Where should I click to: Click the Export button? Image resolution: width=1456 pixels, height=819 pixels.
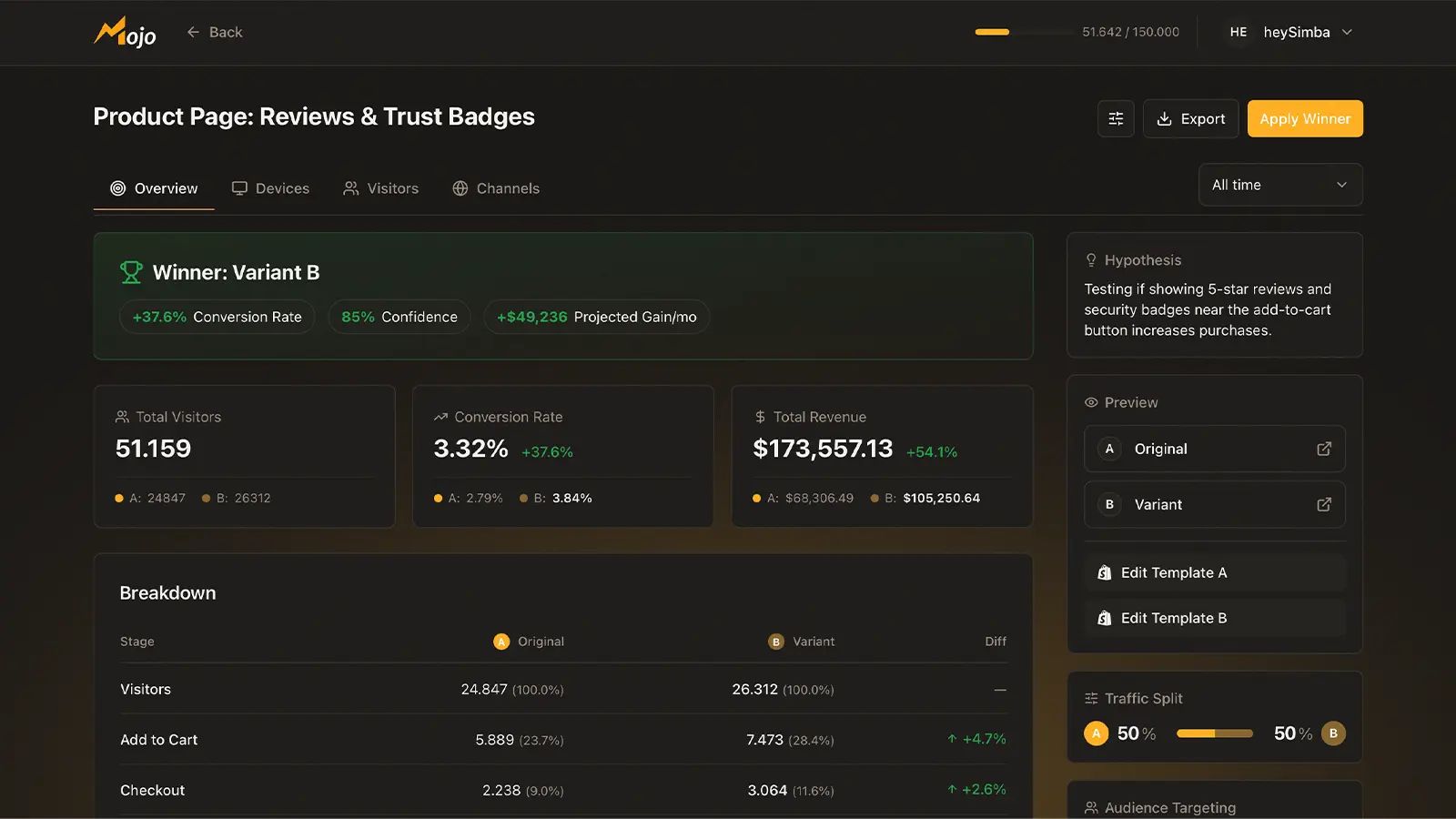[x=1190, y=118]
